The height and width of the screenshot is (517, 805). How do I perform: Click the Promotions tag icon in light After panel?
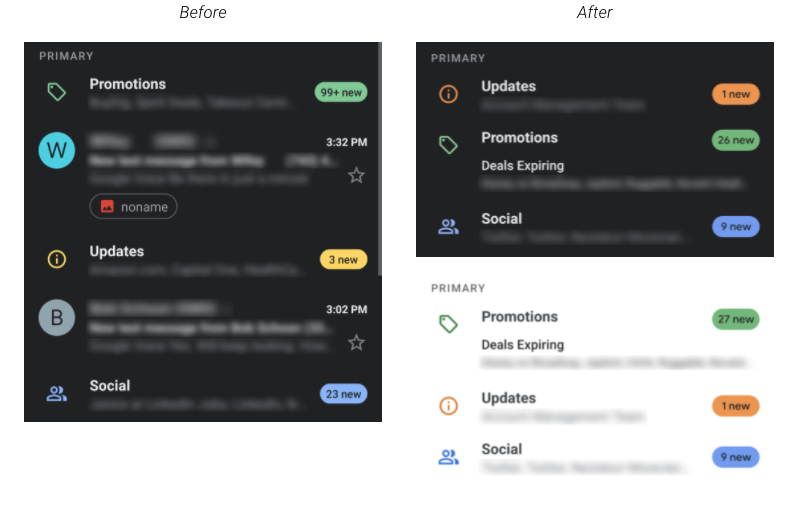448,324
